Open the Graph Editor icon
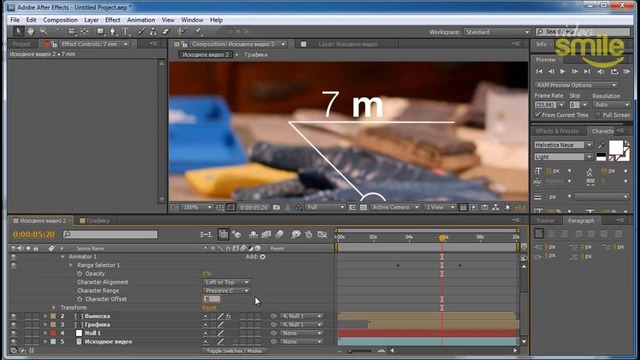The width and height of the screenshot is (640, 360). pos(322,234)
